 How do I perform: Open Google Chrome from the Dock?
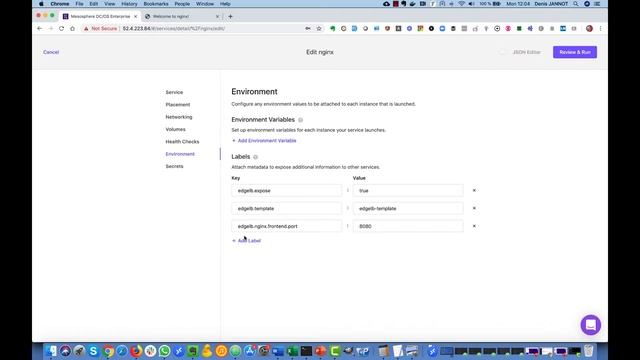click(108, 351)
